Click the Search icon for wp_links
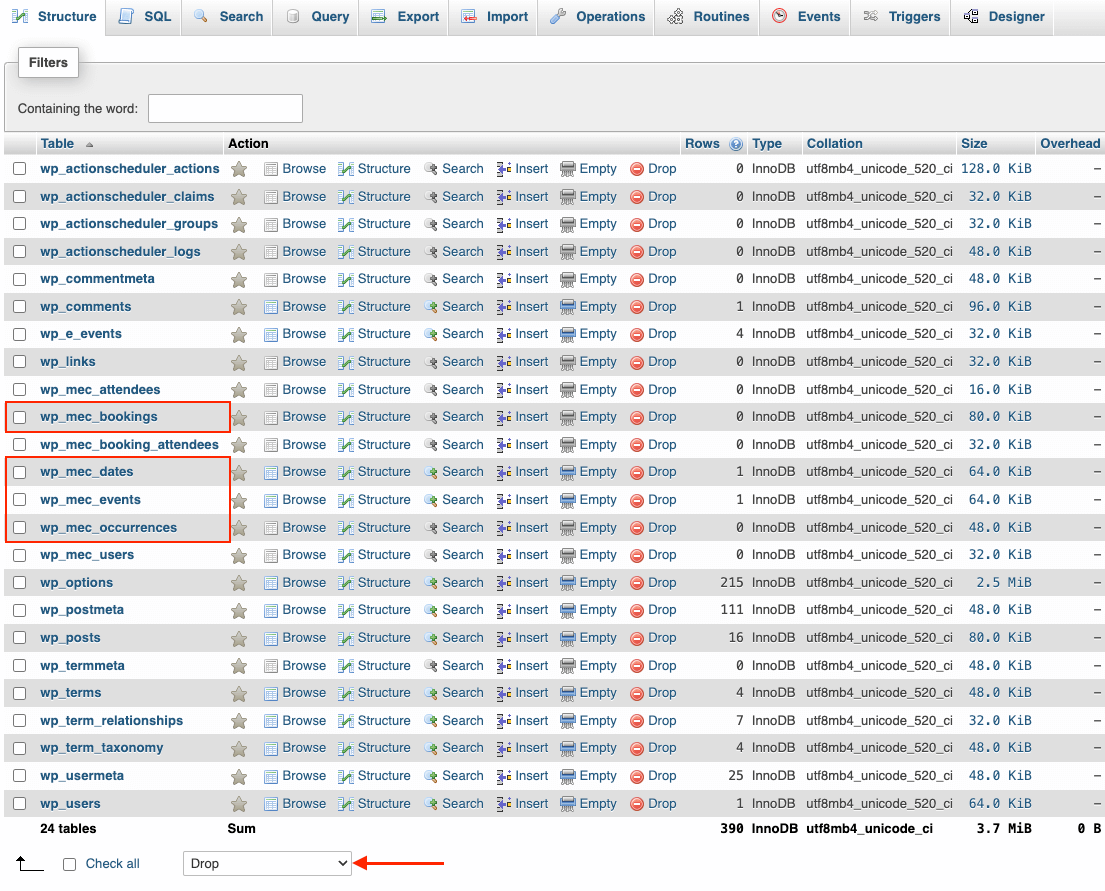The height and width of the screenshot is (891, 1105). 431,362
